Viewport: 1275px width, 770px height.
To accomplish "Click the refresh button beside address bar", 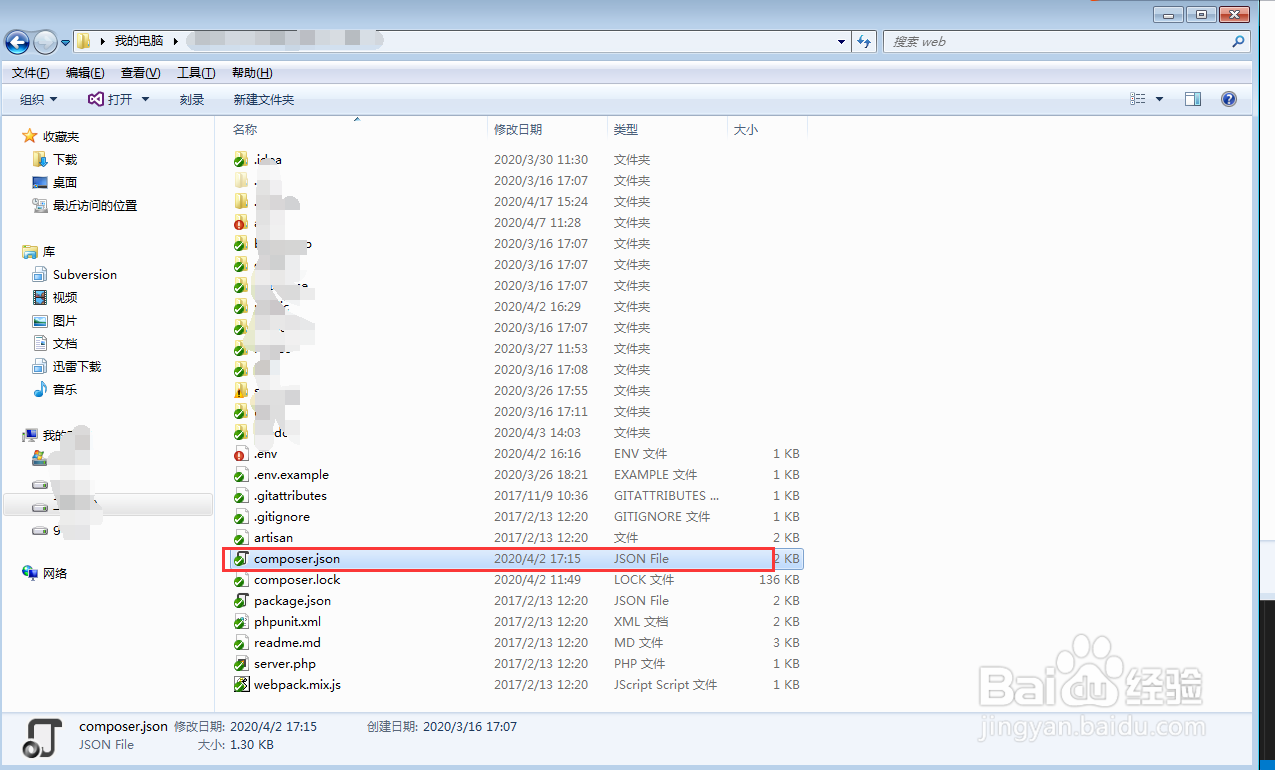I will 865,42.
